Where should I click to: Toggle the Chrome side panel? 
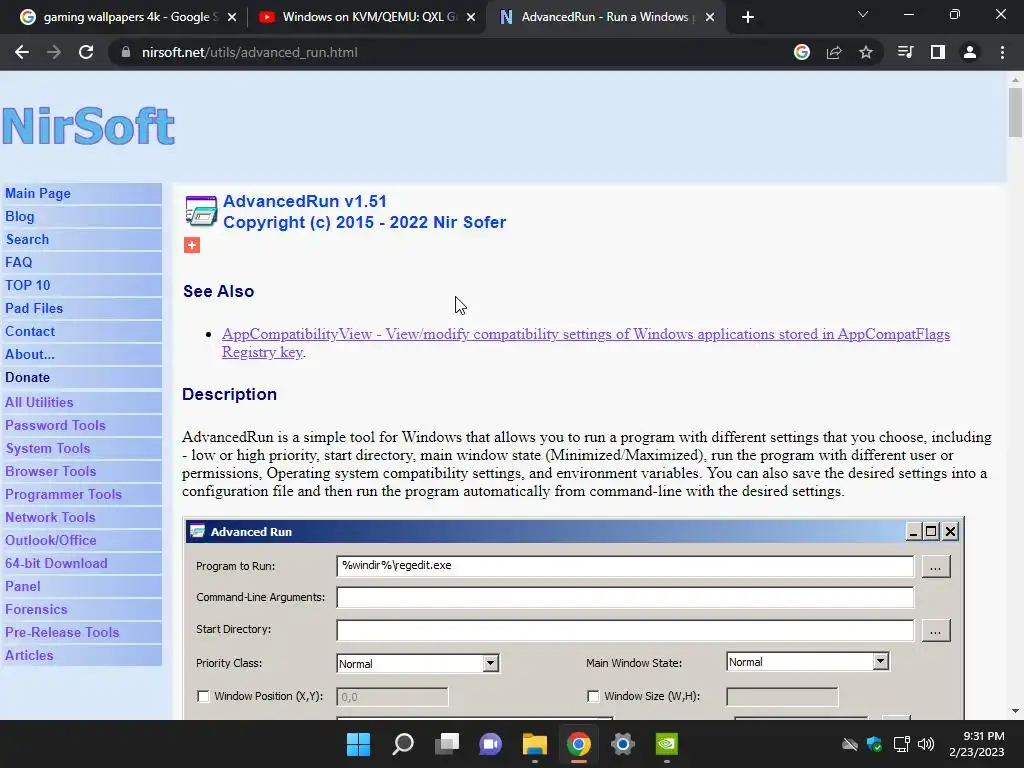click(x=938, y=52)
